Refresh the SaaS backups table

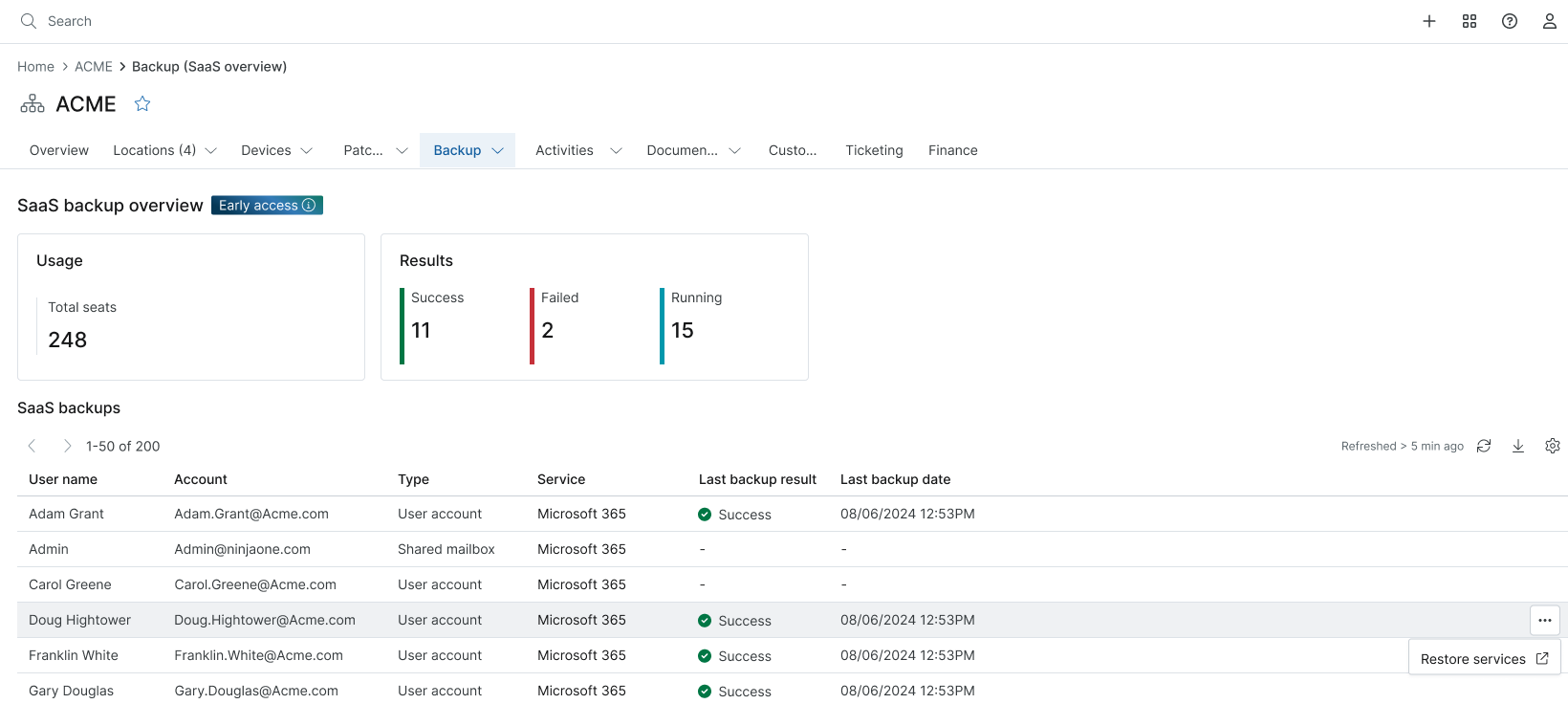click(x=1484, y=446)
